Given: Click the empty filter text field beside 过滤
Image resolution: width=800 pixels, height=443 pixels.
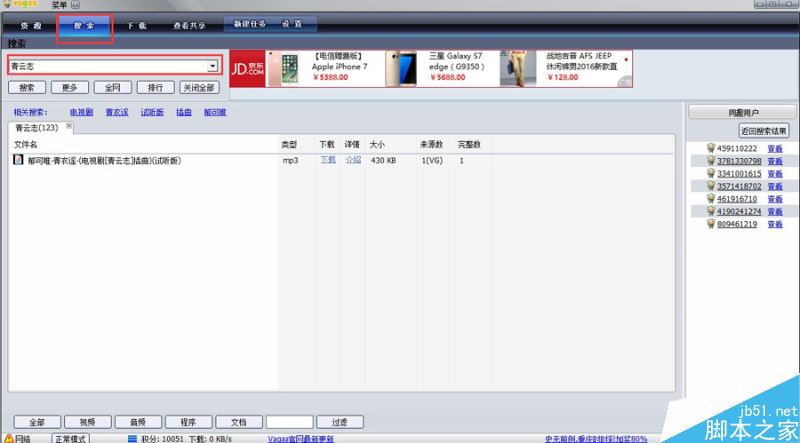Looking at the screenshot, I should [x=290, y=422].
